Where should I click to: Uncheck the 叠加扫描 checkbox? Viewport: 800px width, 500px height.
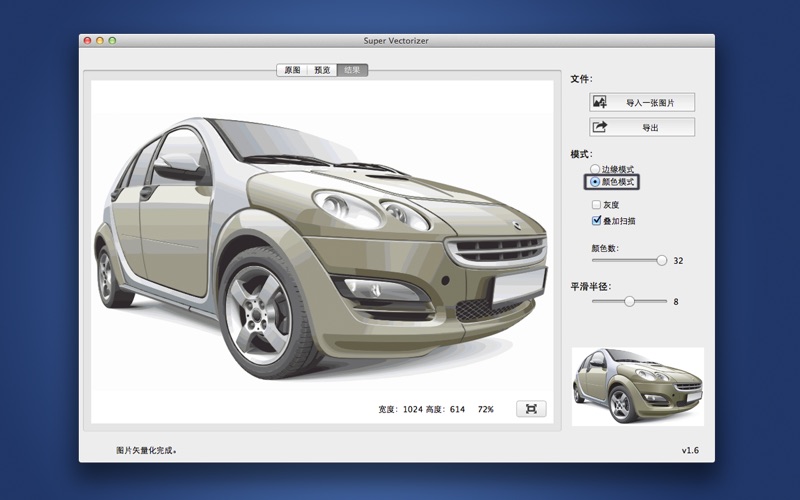597,220
